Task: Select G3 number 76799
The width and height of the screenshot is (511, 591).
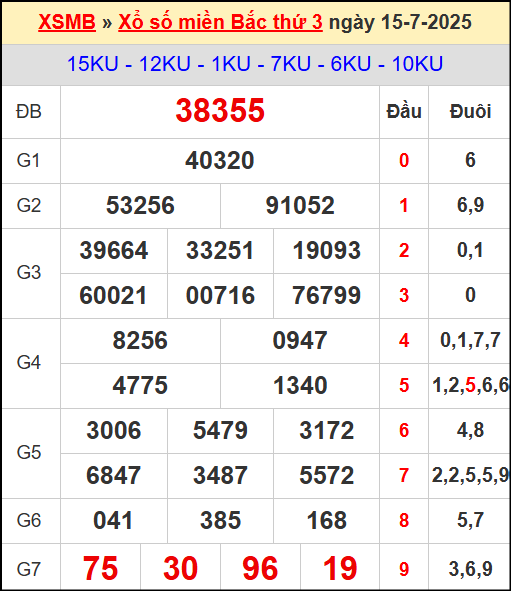Action: pyautogui.click(x=326, y=296)
